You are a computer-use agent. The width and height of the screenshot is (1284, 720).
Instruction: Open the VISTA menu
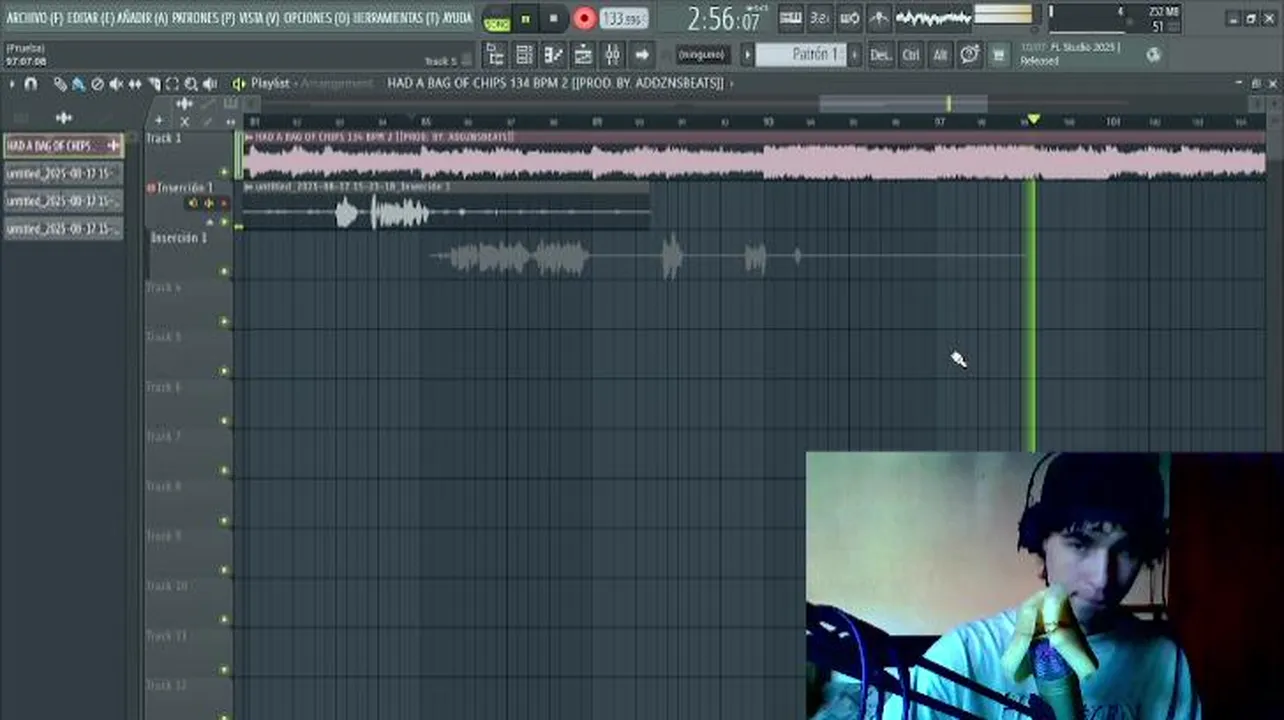[x=259, y=18]
